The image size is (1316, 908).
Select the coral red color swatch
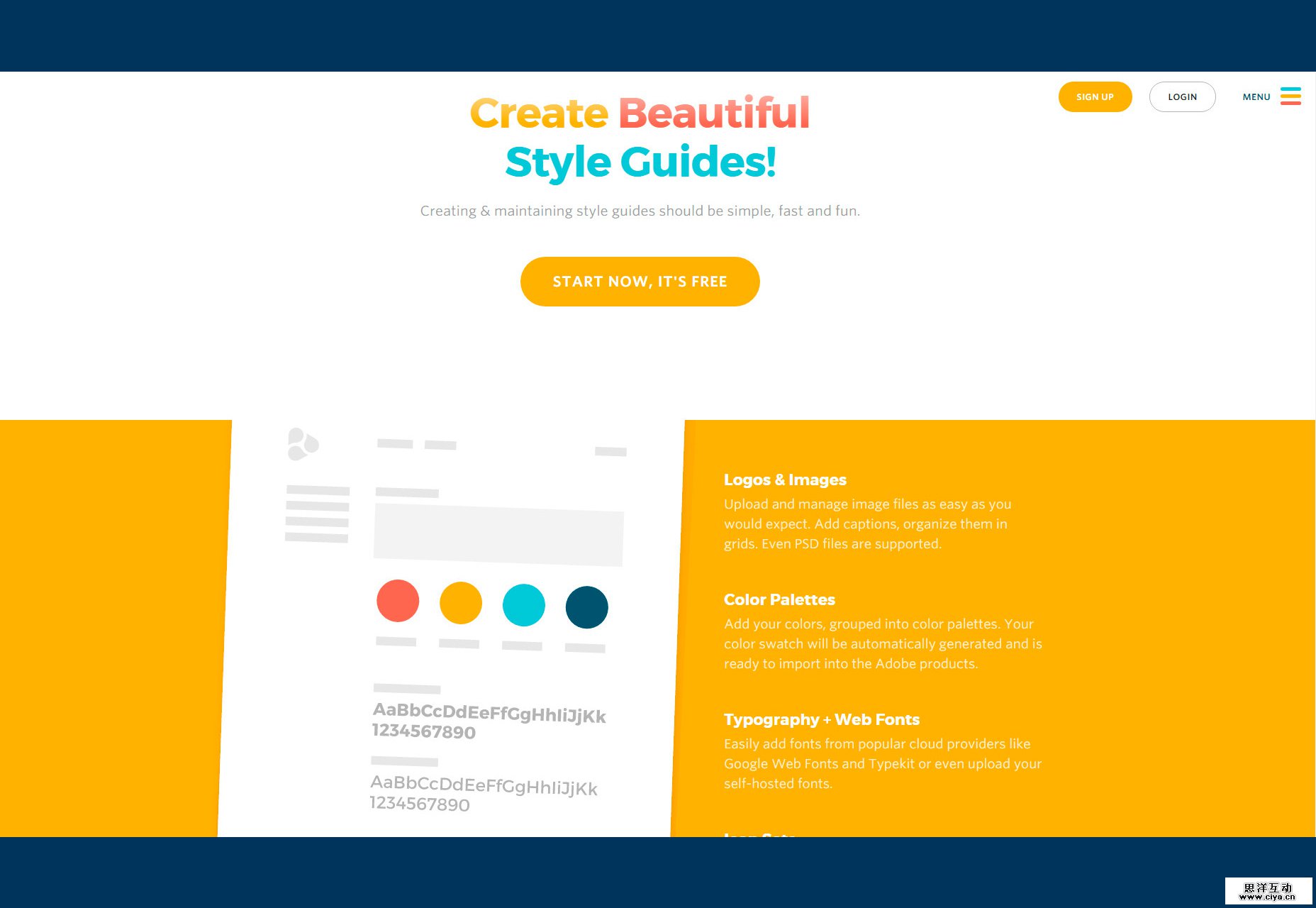(398, 602)
